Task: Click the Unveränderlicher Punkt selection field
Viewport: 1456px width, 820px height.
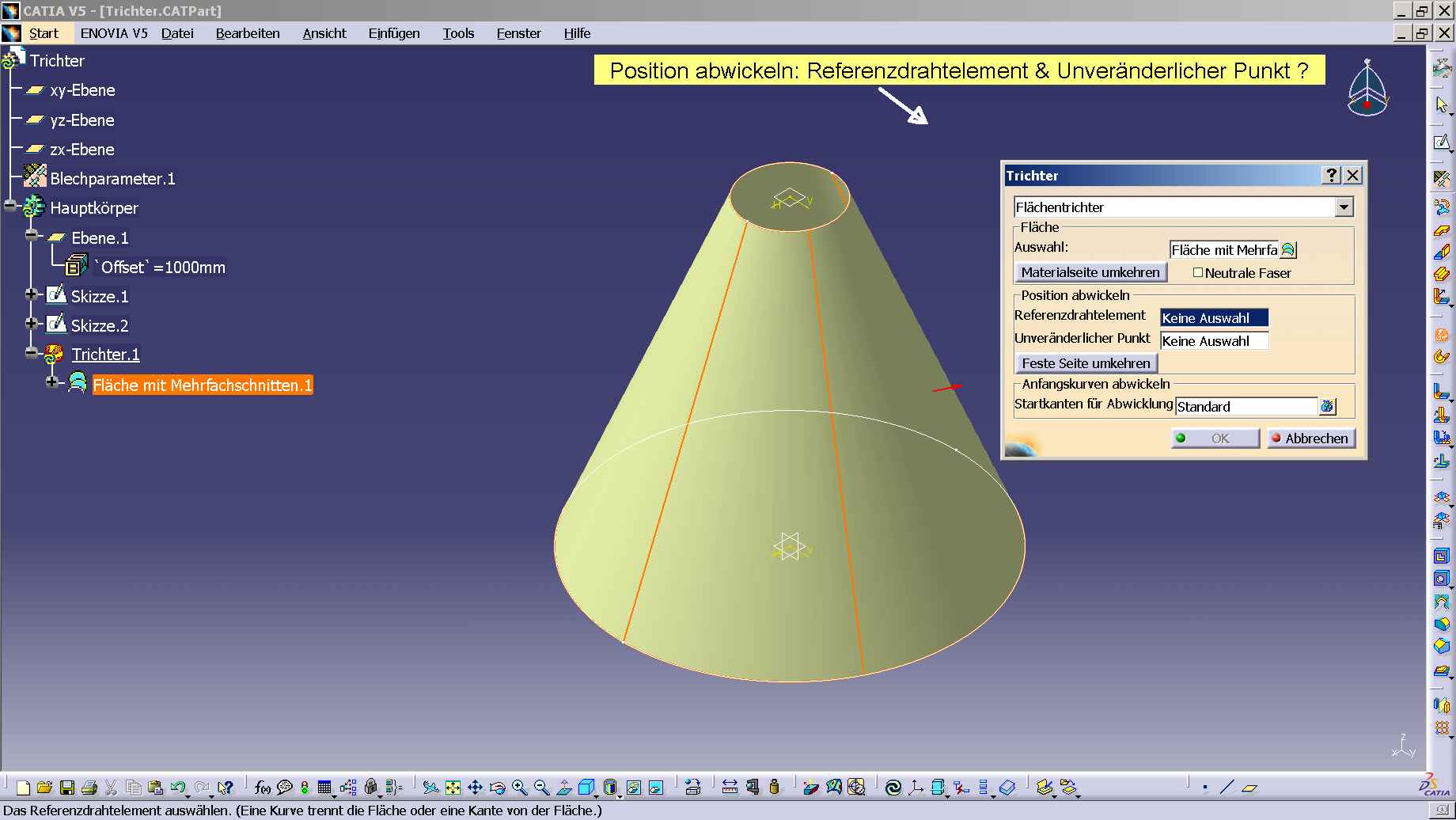Action: pos(1214,341)
